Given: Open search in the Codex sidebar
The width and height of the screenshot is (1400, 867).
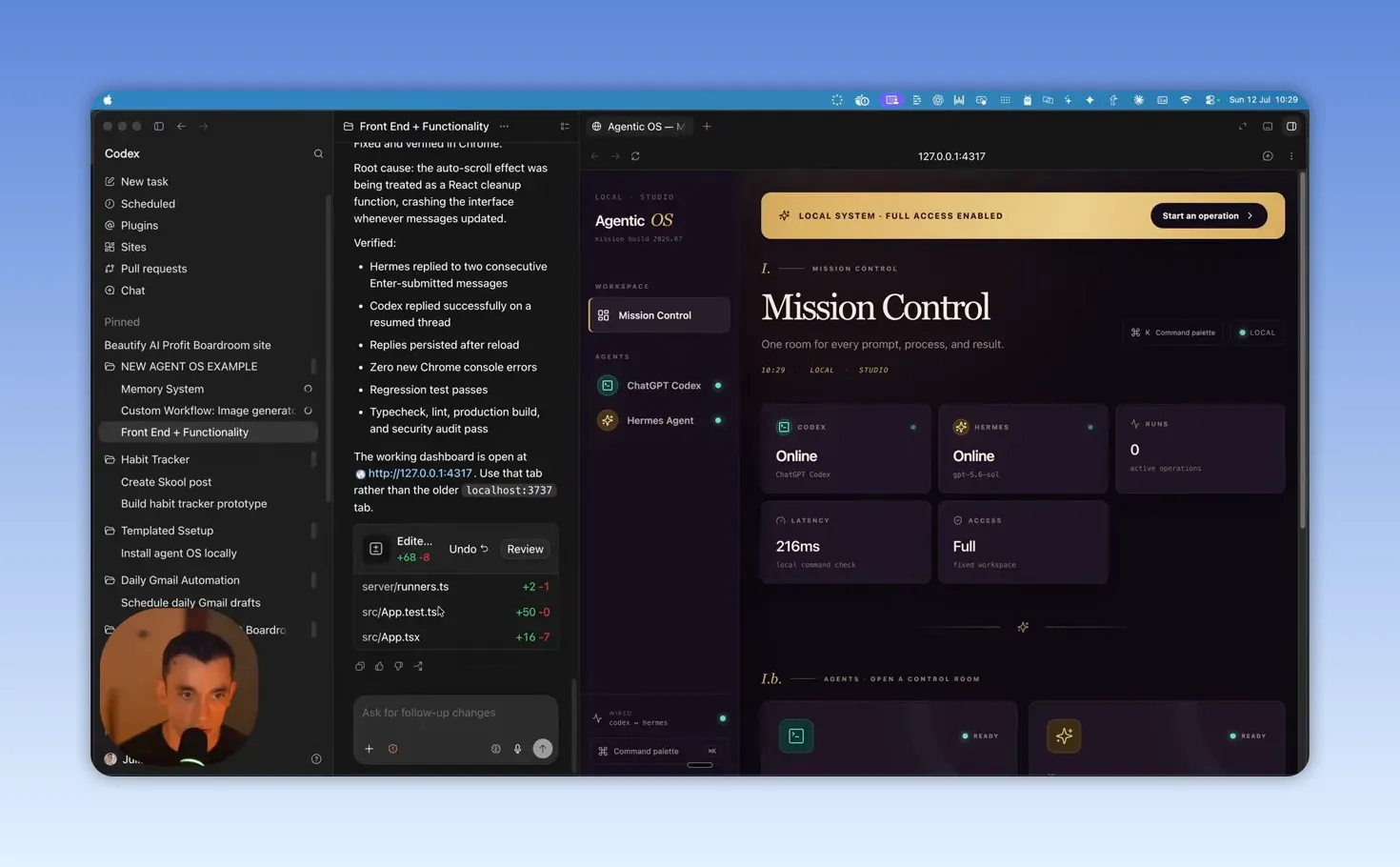Looking at the screenshot, I should [318, 153].
